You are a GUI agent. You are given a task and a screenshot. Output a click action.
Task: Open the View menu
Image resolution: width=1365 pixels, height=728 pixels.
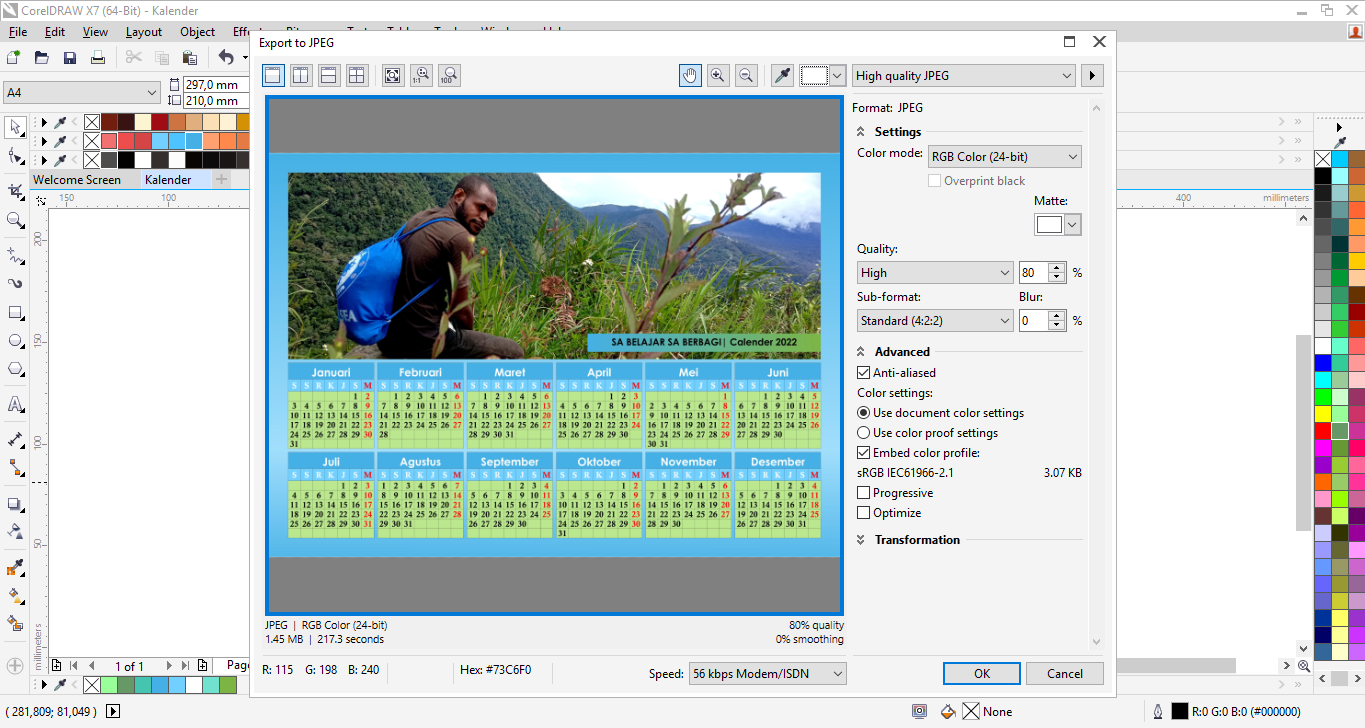pyautogui.click(x=95, y=31)
